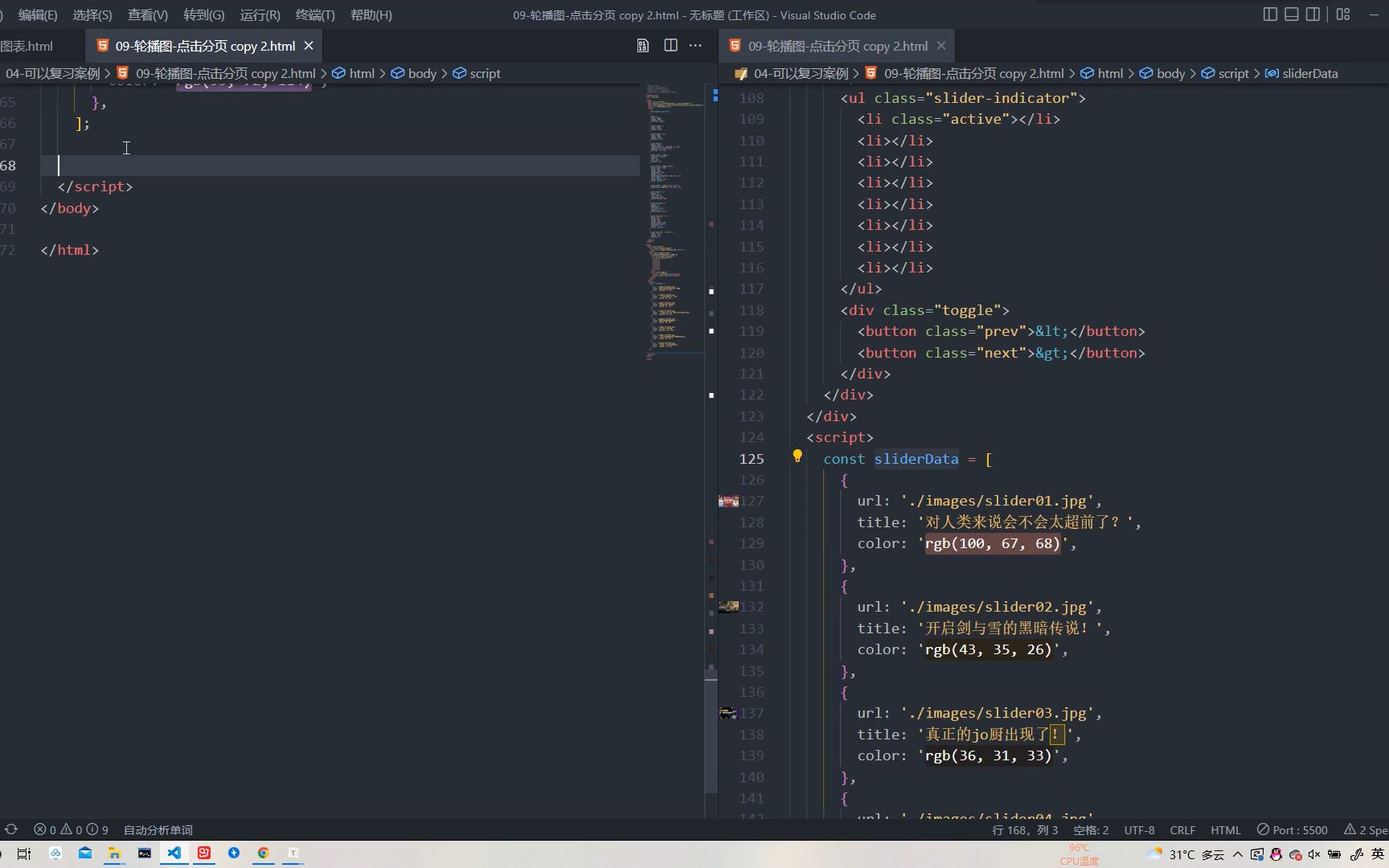Open Problems view from errors and warnings count
The width and height of the screenshot is (1389, 868).
(71, 829)
